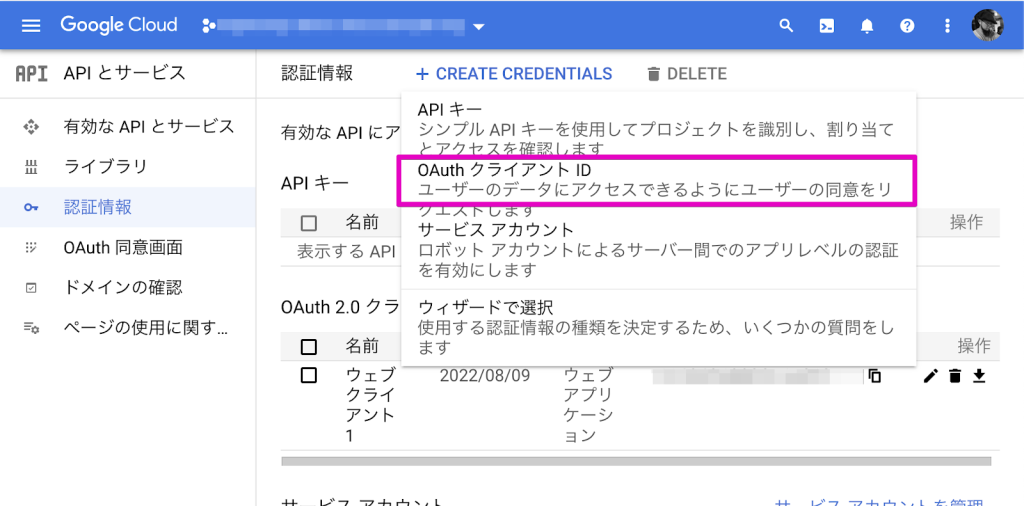1024x506 pixels.
Task: Download ウェブ クライアント 1 client JSON
Action: [978, 375]
